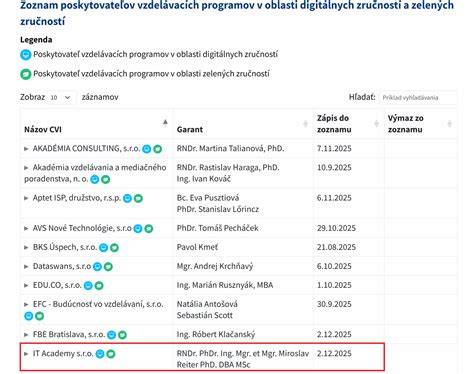Sort by Zápis do zoznamu column
This screenshot has width=474, height=374.
coord(349,124)
